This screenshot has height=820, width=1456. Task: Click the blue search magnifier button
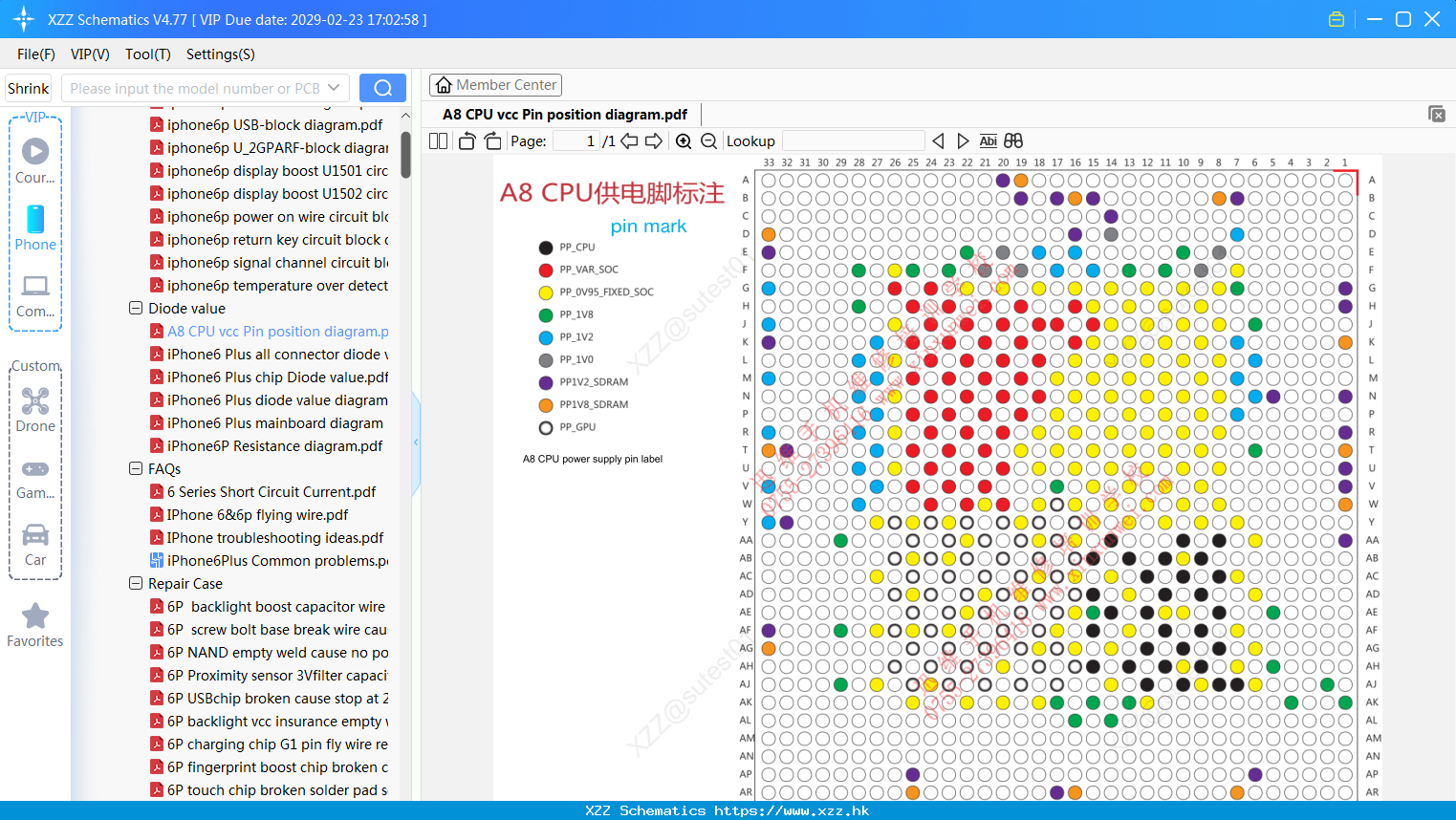[x=382, y=88]
